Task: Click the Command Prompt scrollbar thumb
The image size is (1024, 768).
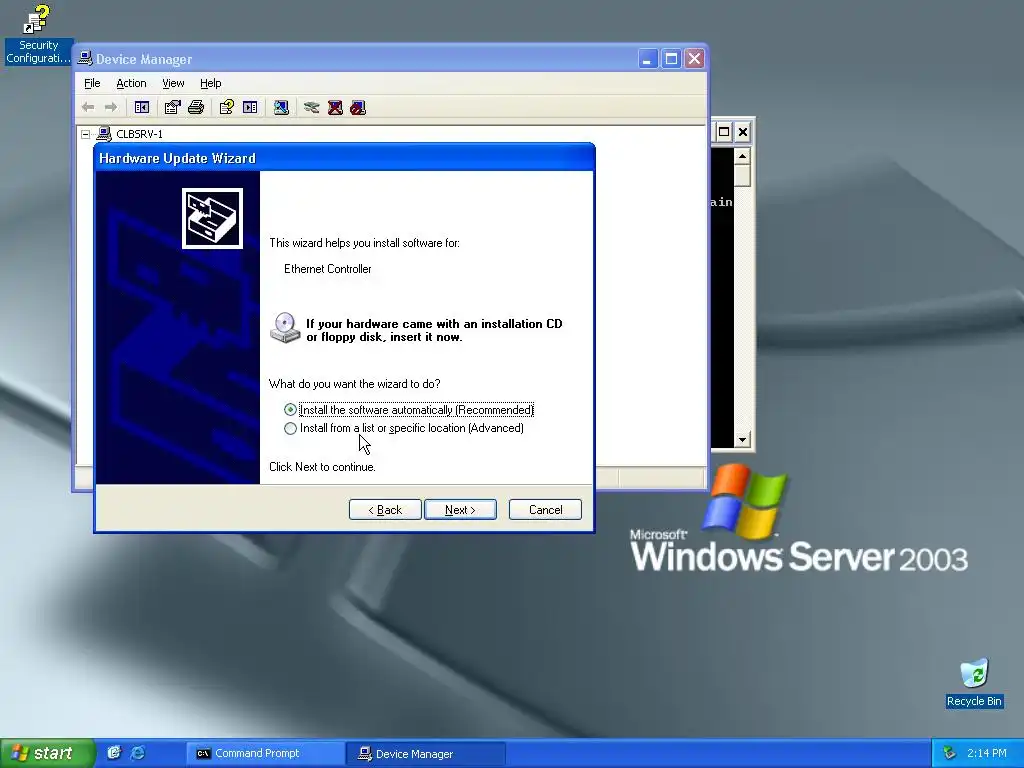Action: 741,174
